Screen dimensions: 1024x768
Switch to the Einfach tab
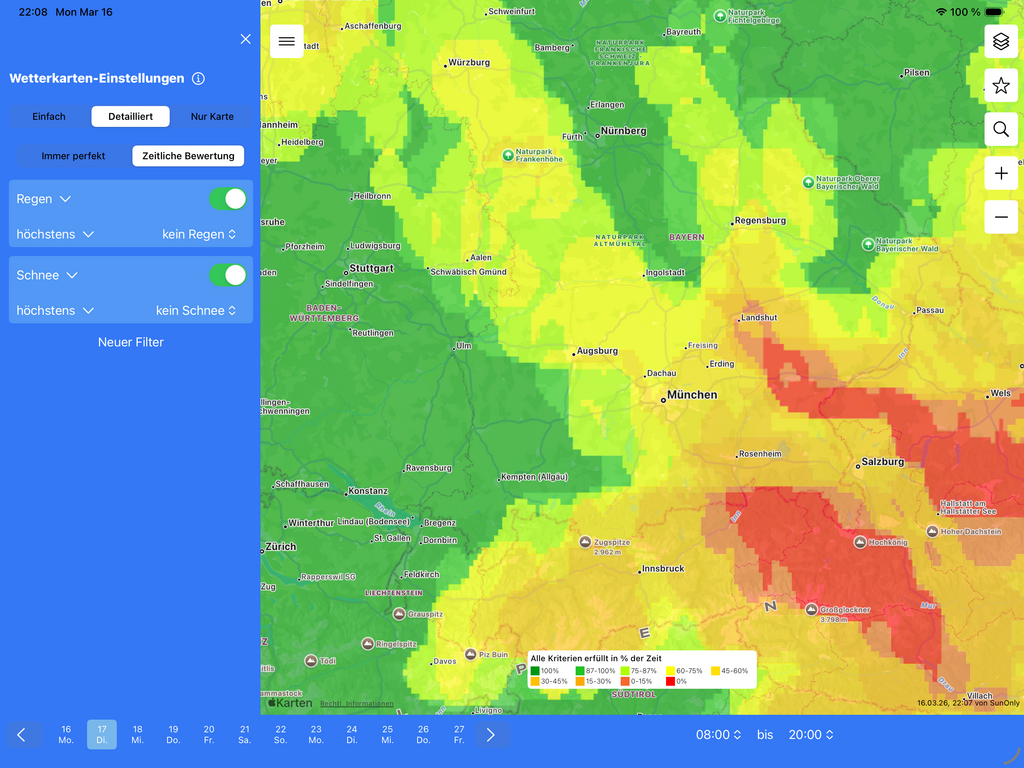[x=49, y=117]
